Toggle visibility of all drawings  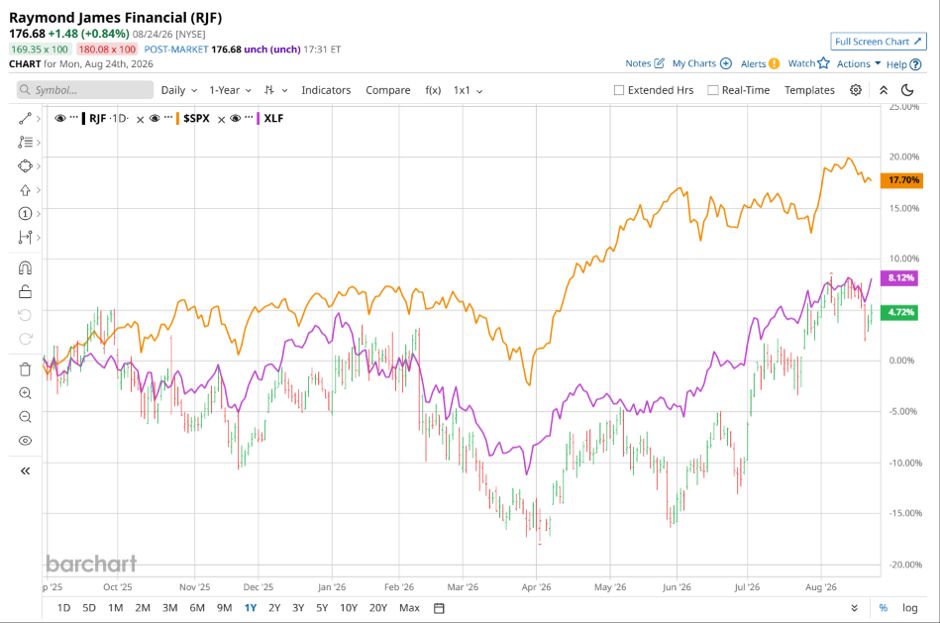click(25, 441)
